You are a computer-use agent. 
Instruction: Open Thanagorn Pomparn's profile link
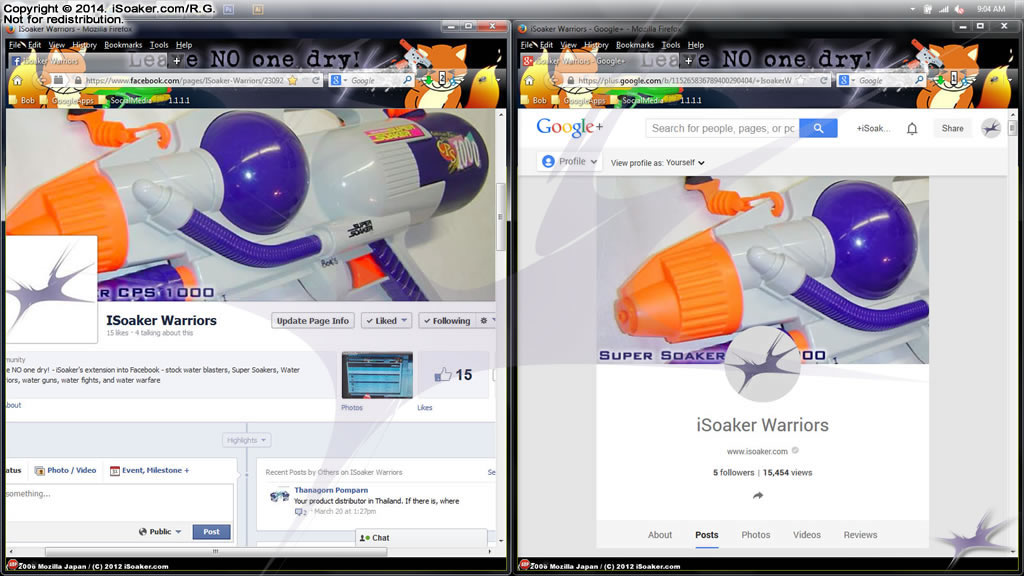331,490
